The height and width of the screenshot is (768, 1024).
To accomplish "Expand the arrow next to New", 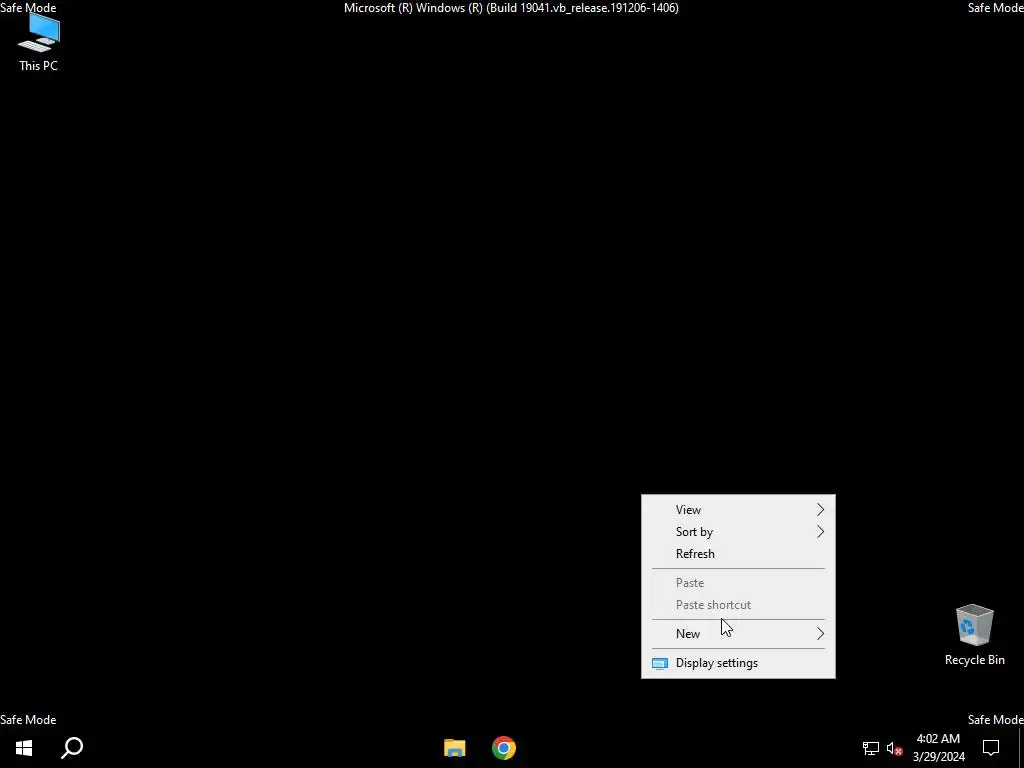I will point(820,633).
